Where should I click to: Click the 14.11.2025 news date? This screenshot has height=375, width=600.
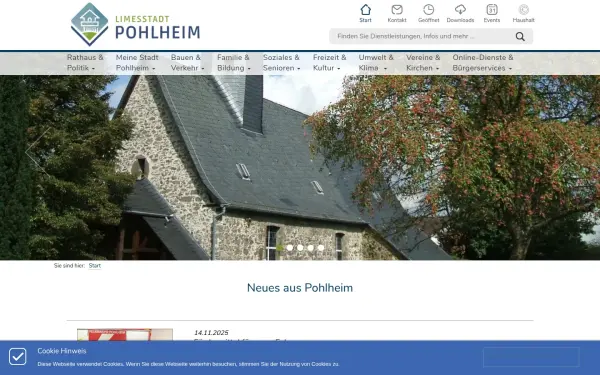coord(211,333)
